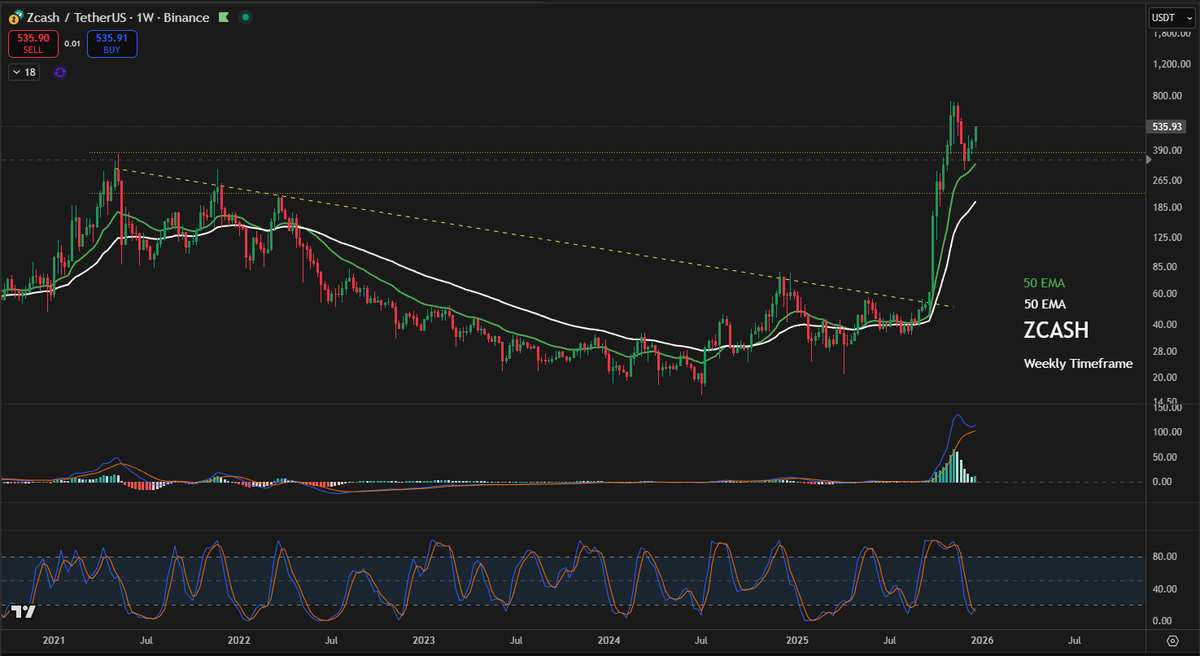This screenshot has width=1200, height=656.
Task: Click the green flag bookmark icon beside Binance
Action: point(222,17)
